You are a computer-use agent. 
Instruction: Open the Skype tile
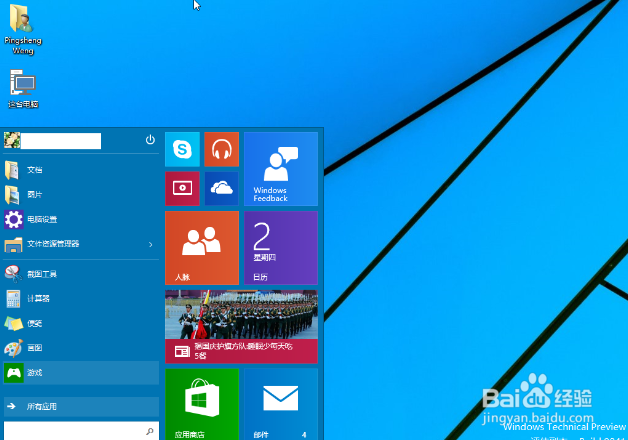pyautogui.click(x=182, y=149)
